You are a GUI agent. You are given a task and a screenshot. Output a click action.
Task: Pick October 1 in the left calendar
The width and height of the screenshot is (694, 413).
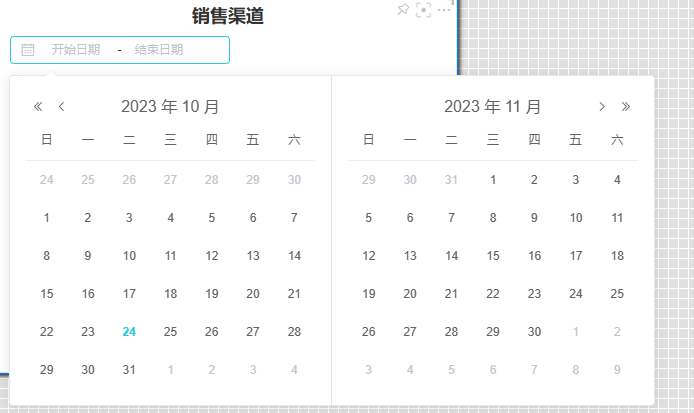[46, 218]
